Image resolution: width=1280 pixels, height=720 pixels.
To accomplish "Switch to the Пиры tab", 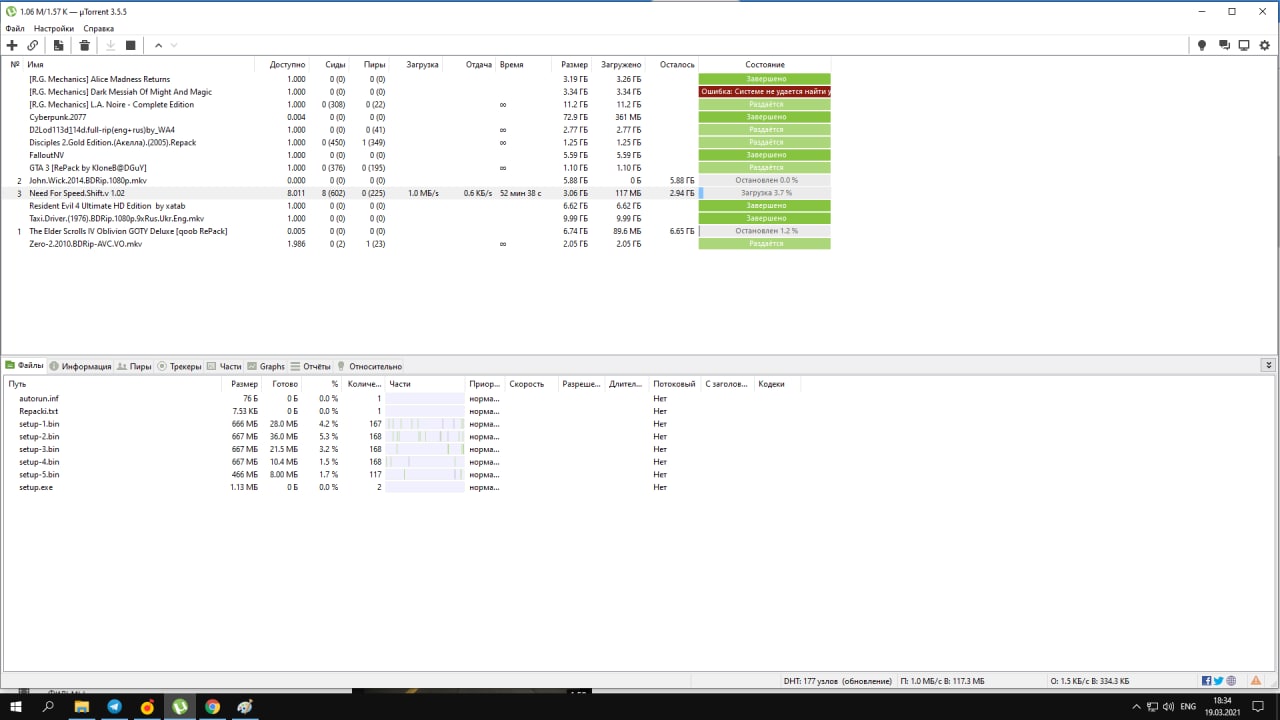I will click(x=134, y=366).
